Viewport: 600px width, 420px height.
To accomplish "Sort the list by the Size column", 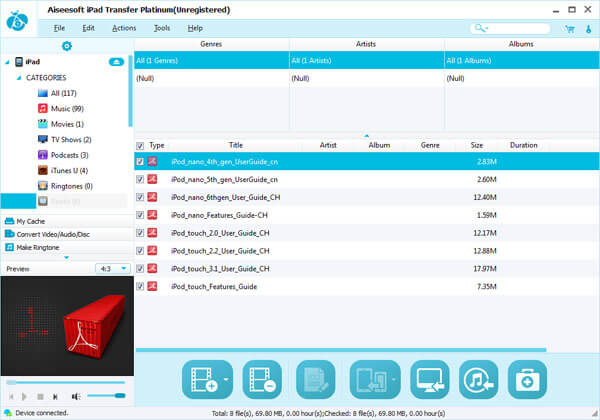I will (x=477, y=145).
